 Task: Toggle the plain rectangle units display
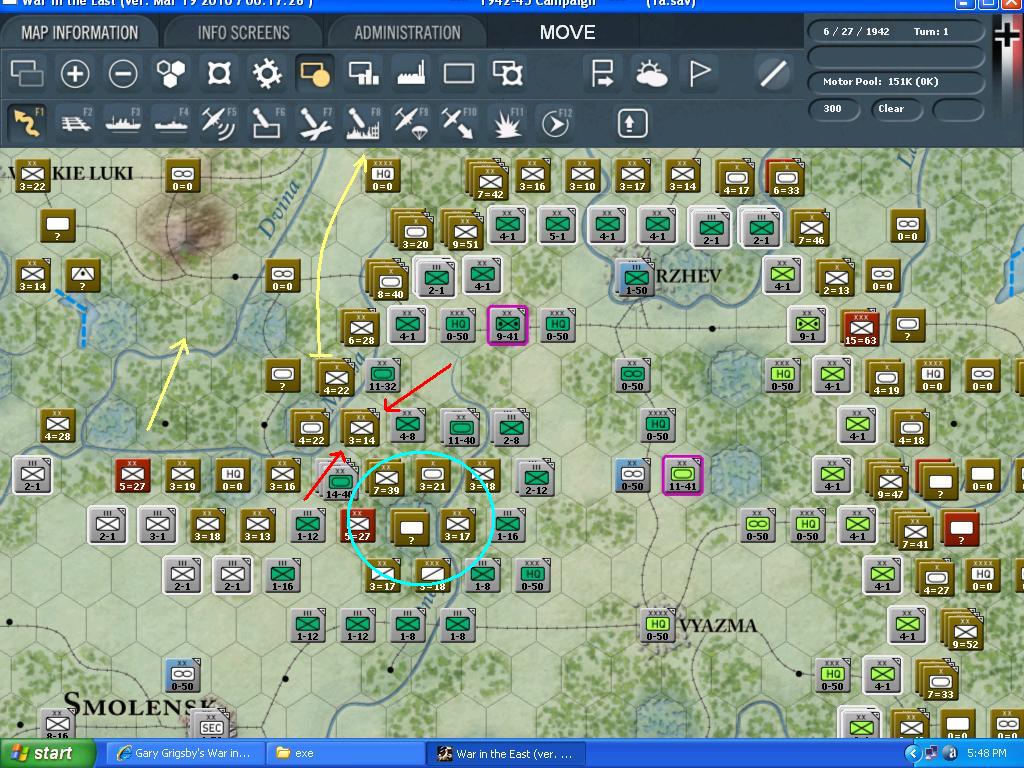click(459, 73)
